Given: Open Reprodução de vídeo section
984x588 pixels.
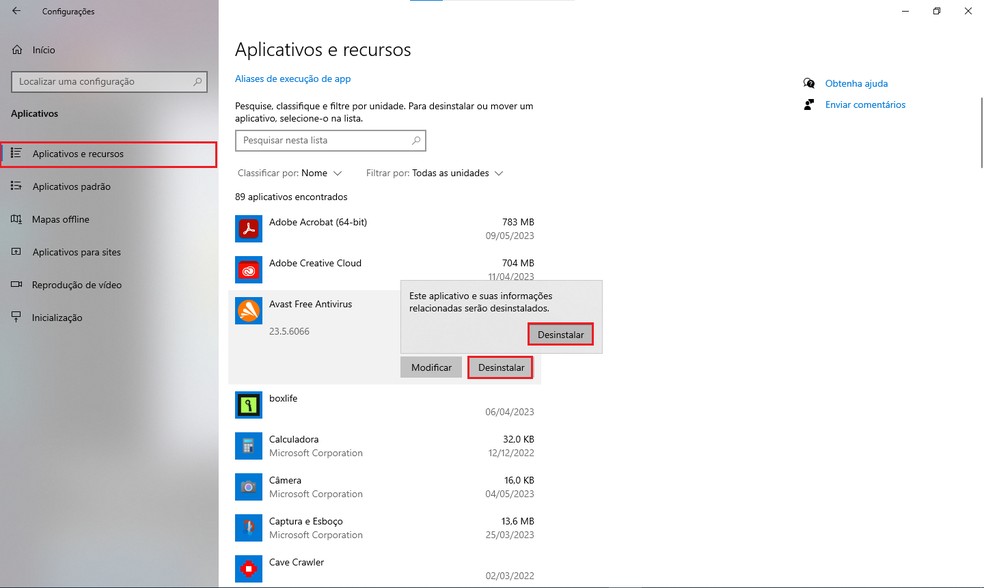Looking at the screenshot, I should tap(76, 285).
